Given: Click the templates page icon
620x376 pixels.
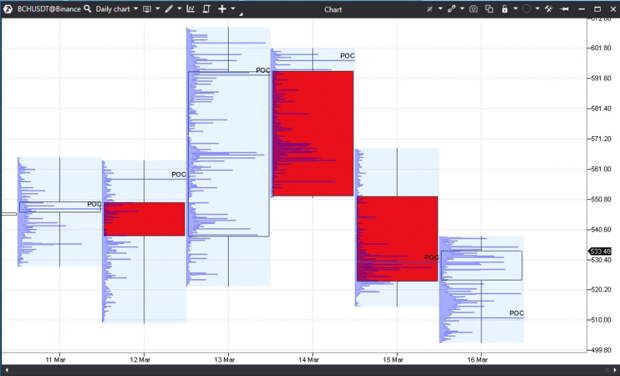Looking at the screenshot, I should coord(206,9).
